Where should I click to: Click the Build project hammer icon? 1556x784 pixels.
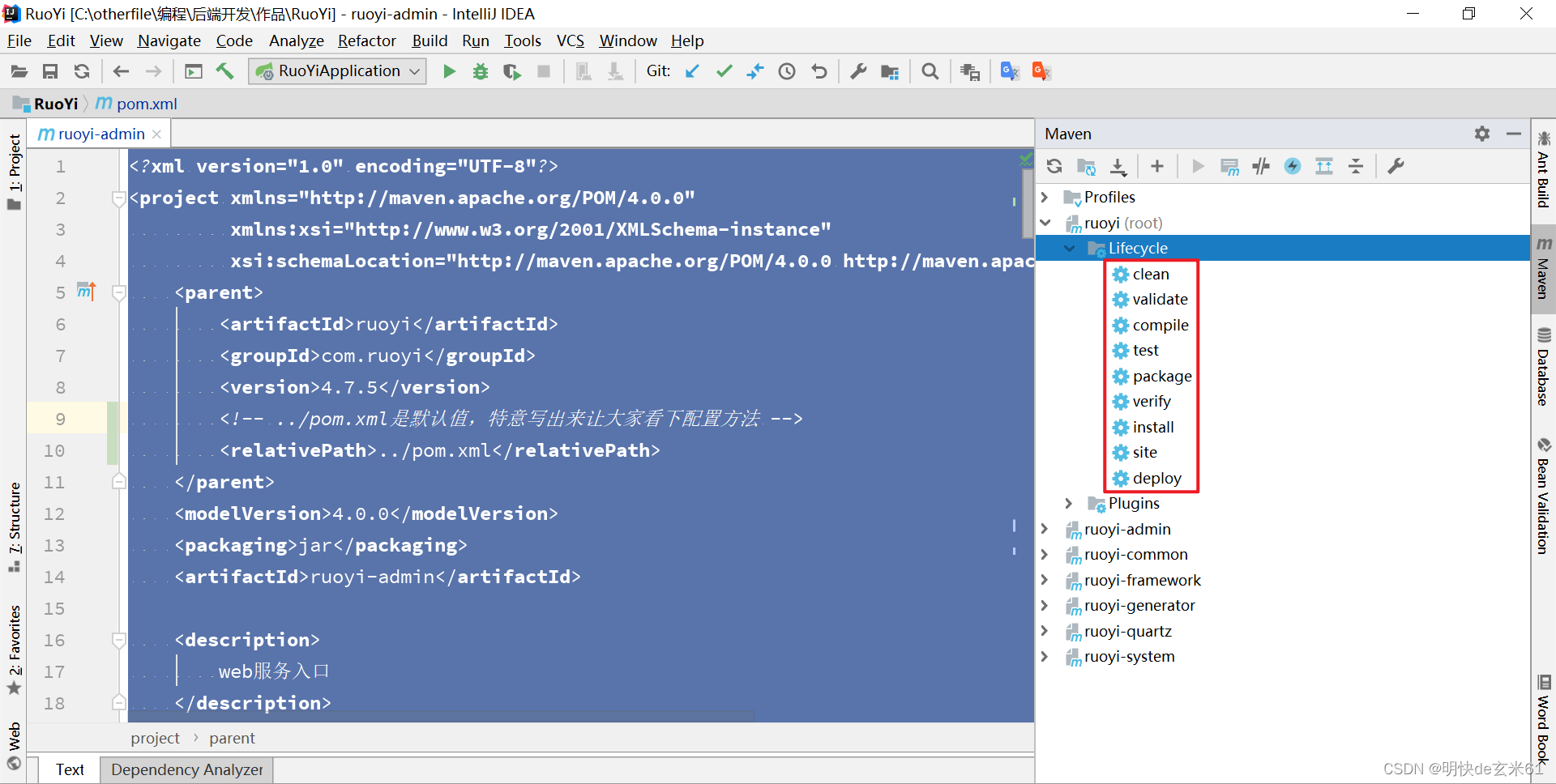224,71
